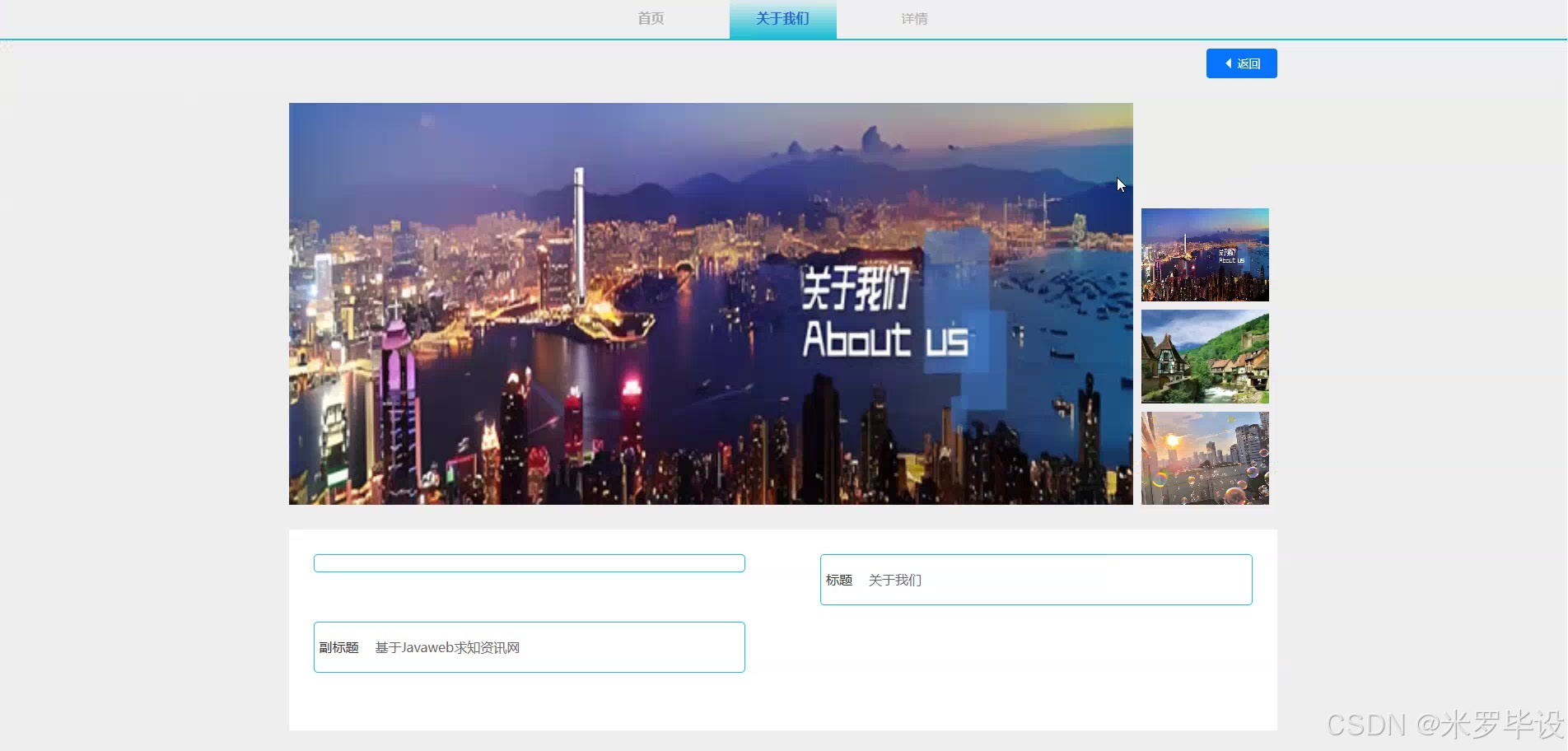This screenshot has height=751, width=1568.
Task: Select the green village hillside thumbnail
Action: click(x=1205, y=357)
